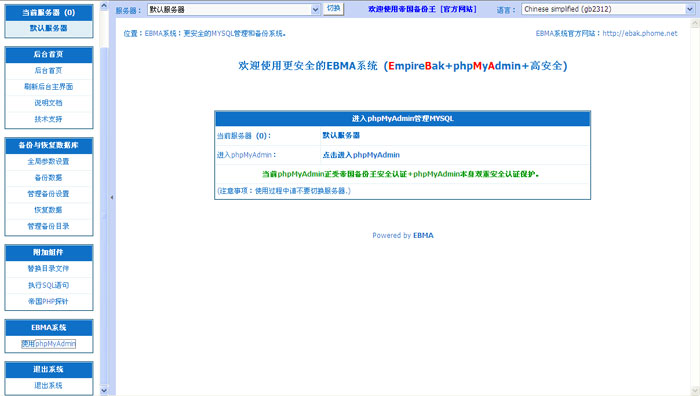Open the http://ebak.phome.net link
This screenshot has width=700, height=396.
[x=640, y=33]
